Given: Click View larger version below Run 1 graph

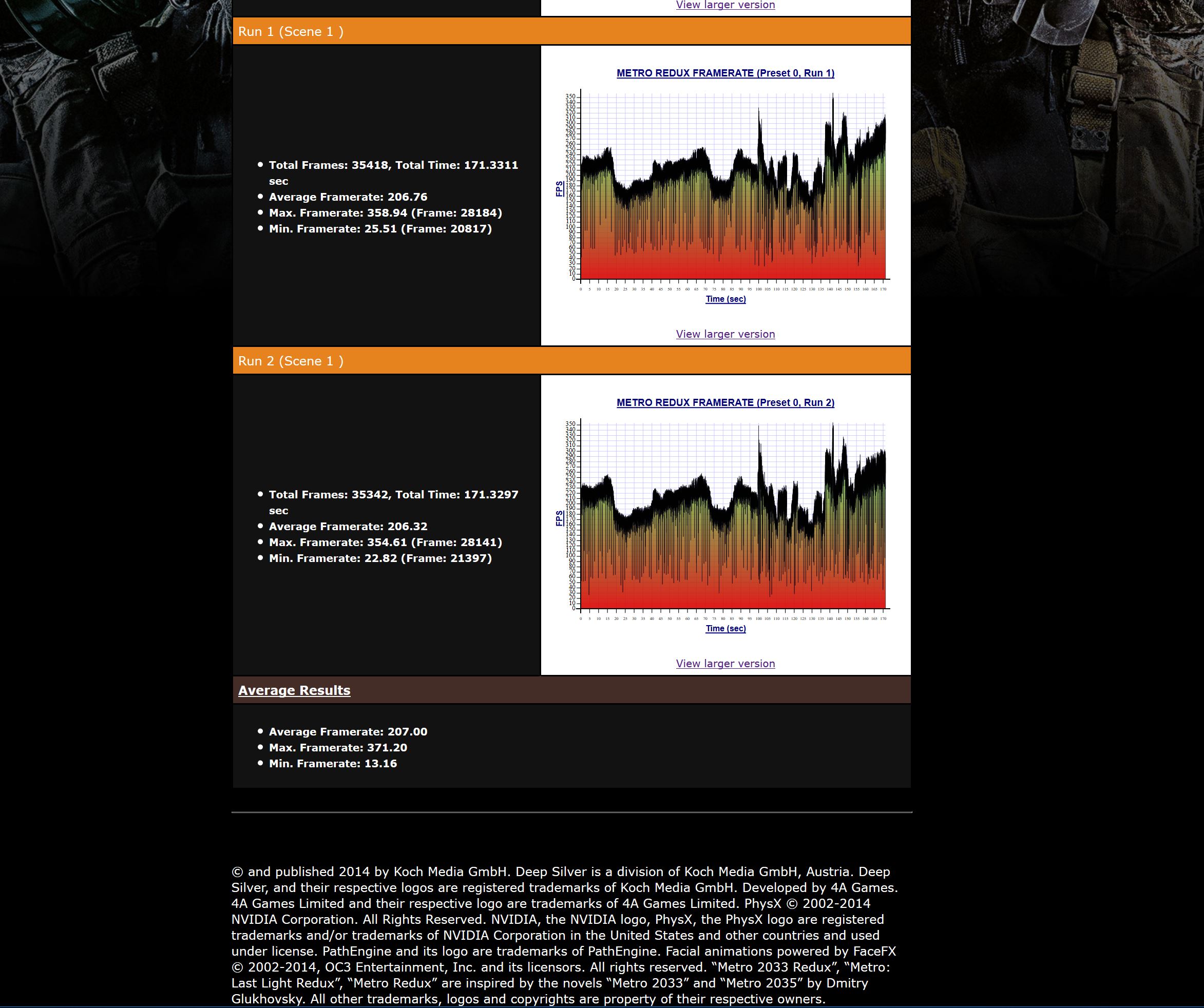Looking at the screenshot, I should click(725, 334).
